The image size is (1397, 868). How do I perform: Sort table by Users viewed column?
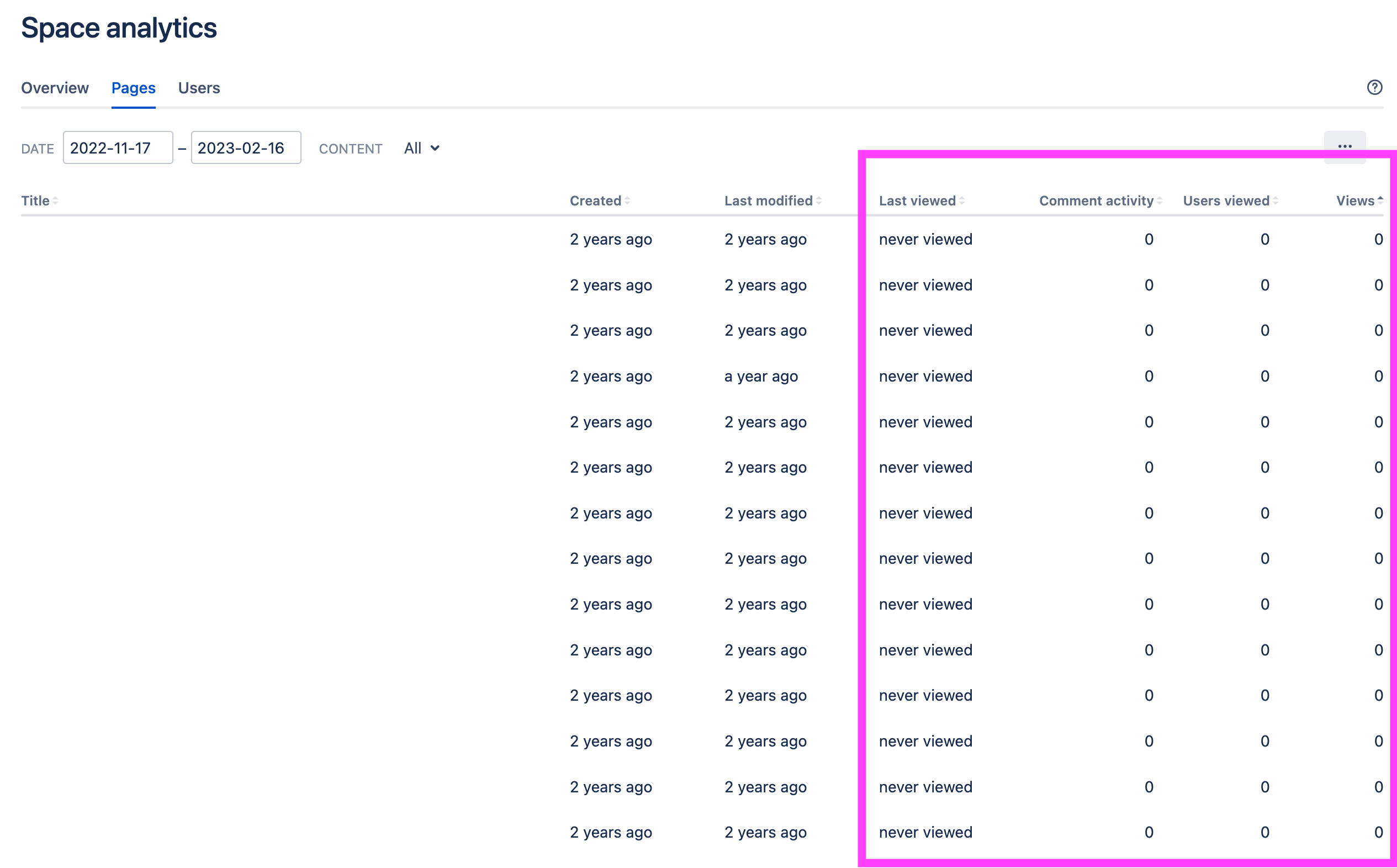pos(1230,201)
